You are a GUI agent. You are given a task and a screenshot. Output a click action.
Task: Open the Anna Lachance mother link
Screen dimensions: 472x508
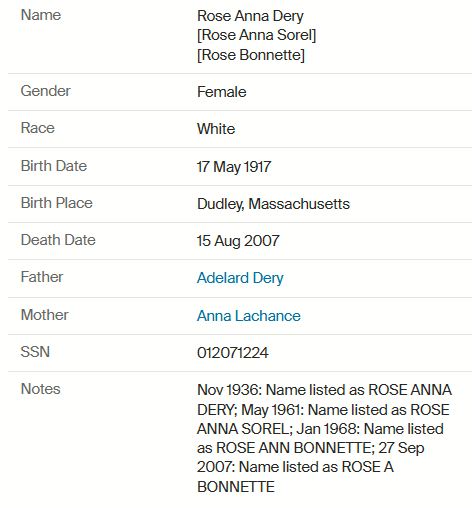pyautogui.click(x=249, y=316)
